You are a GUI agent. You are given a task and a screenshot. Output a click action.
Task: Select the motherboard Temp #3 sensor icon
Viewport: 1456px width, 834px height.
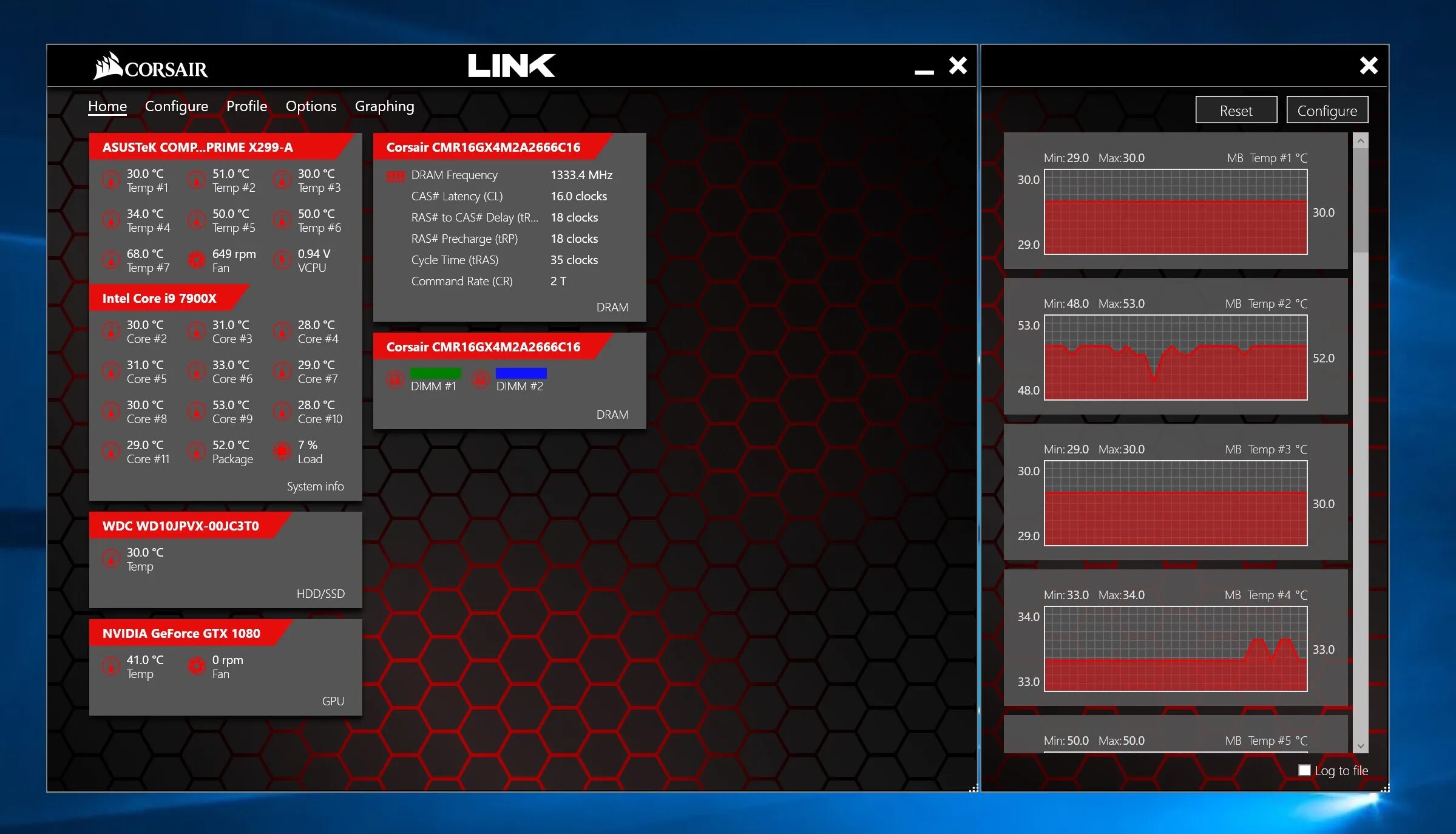click(282, 180)
